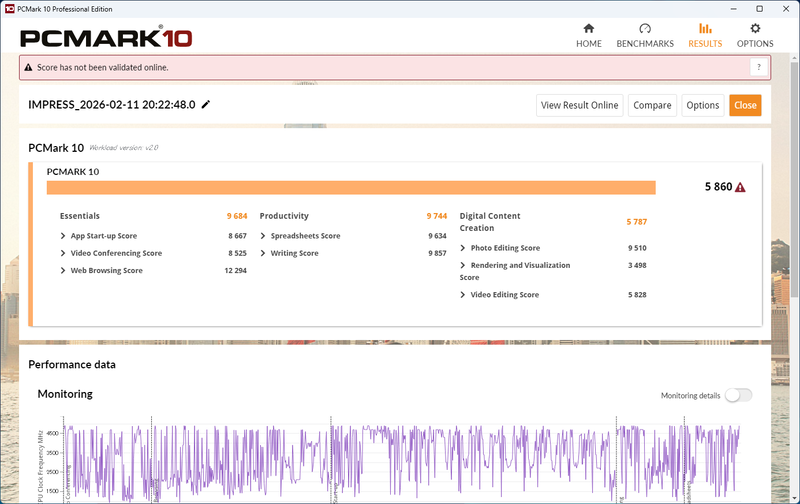Click the red warning icon beside 5 860 score

click(740, 187)
